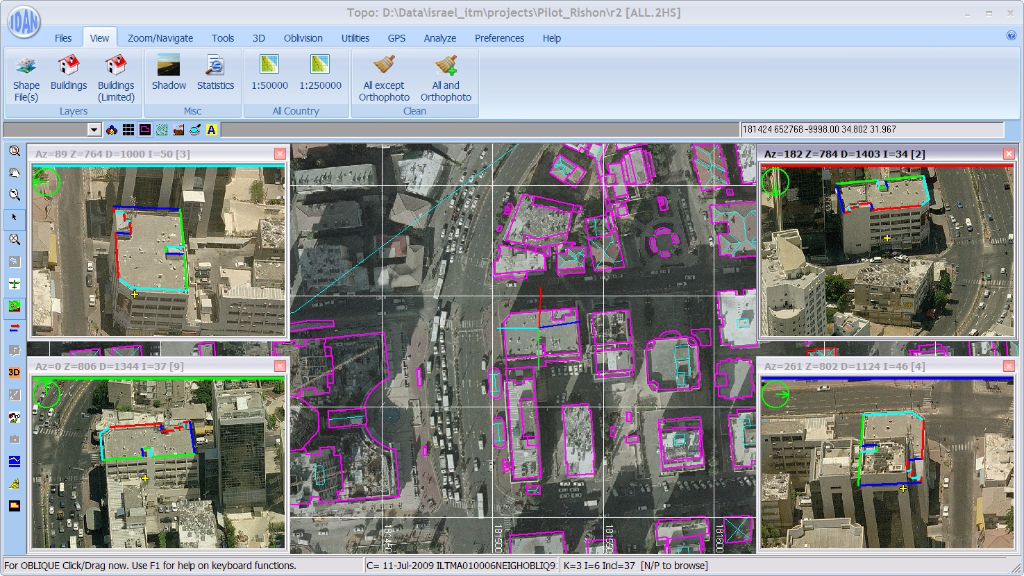Close the Az=89 oblique view panel

pos(279,154)
